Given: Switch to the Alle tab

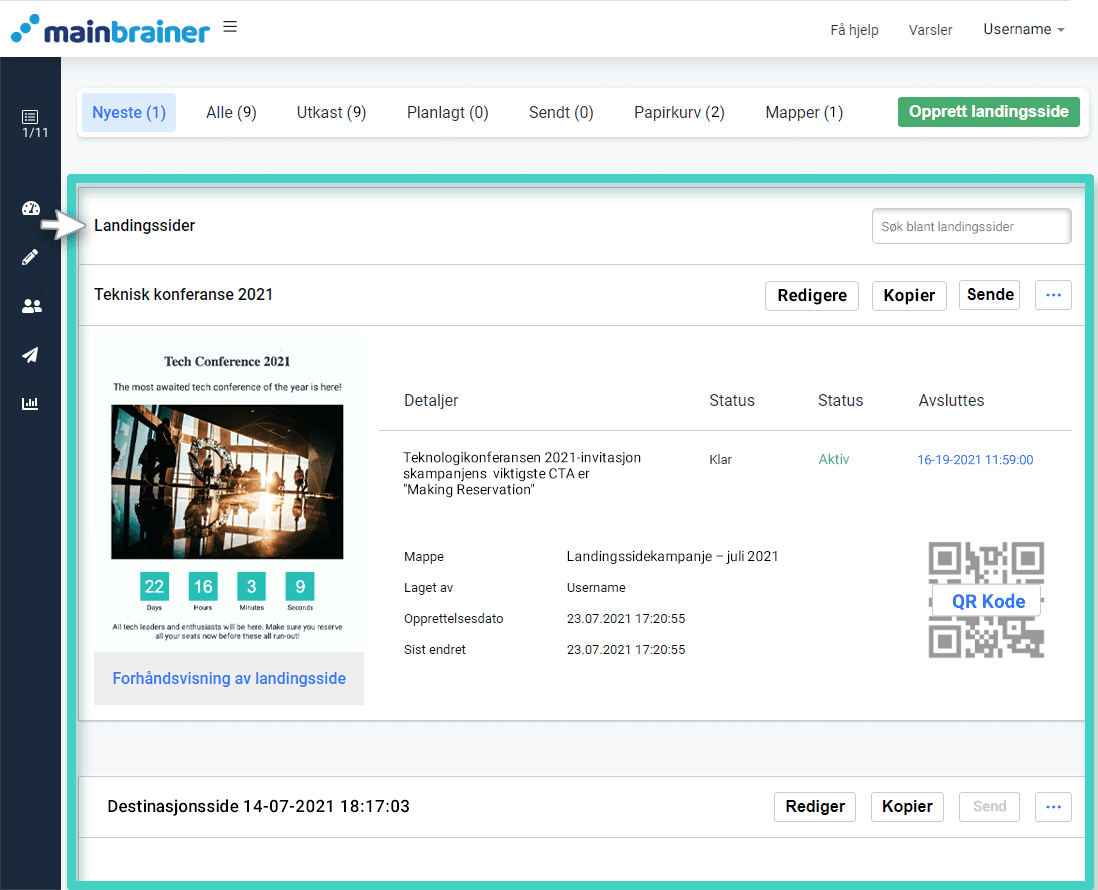Looking at the screenshot, I should point(231,112).
